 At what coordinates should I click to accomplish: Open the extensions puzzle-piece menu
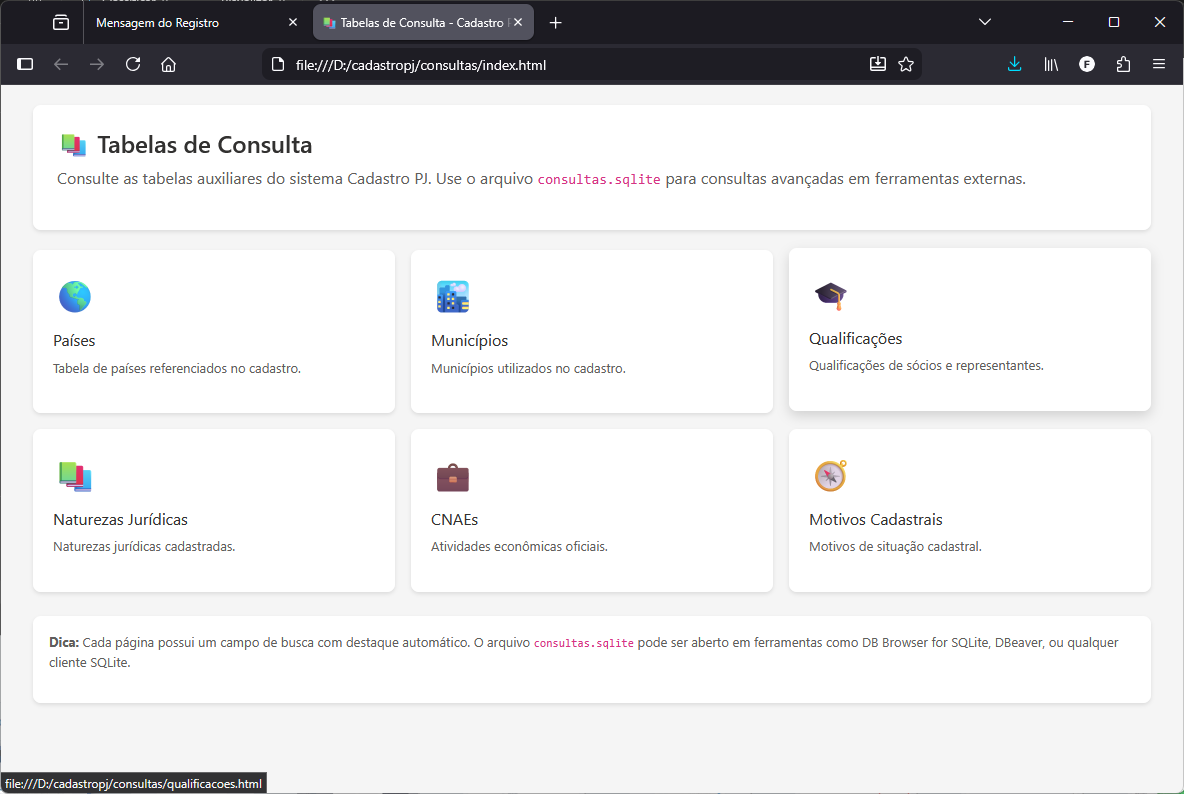point(1123,64)
